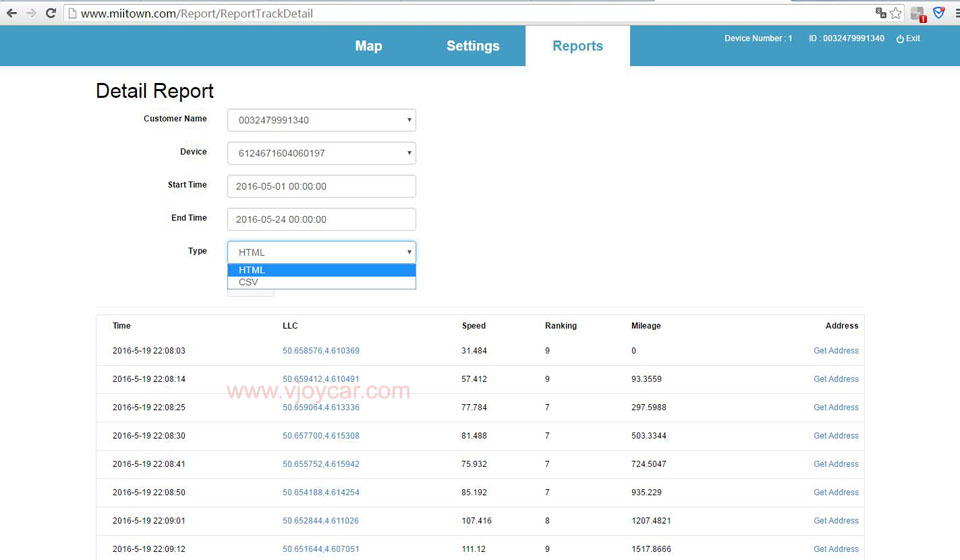
Task: Open the extension icon with red badge
Action: pyautogui.click(x=918, y=14)
